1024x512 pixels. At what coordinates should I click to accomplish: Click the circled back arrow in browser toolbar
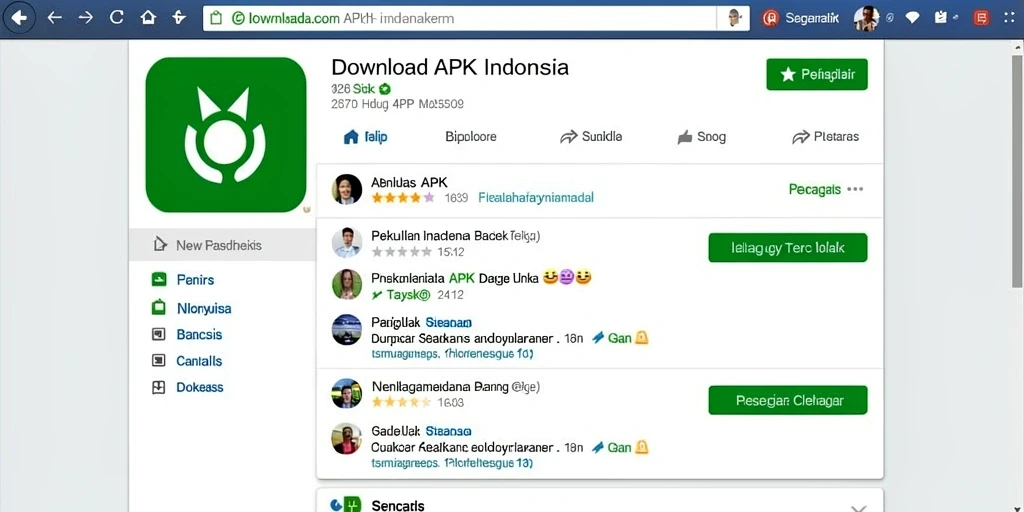[20, 18]
